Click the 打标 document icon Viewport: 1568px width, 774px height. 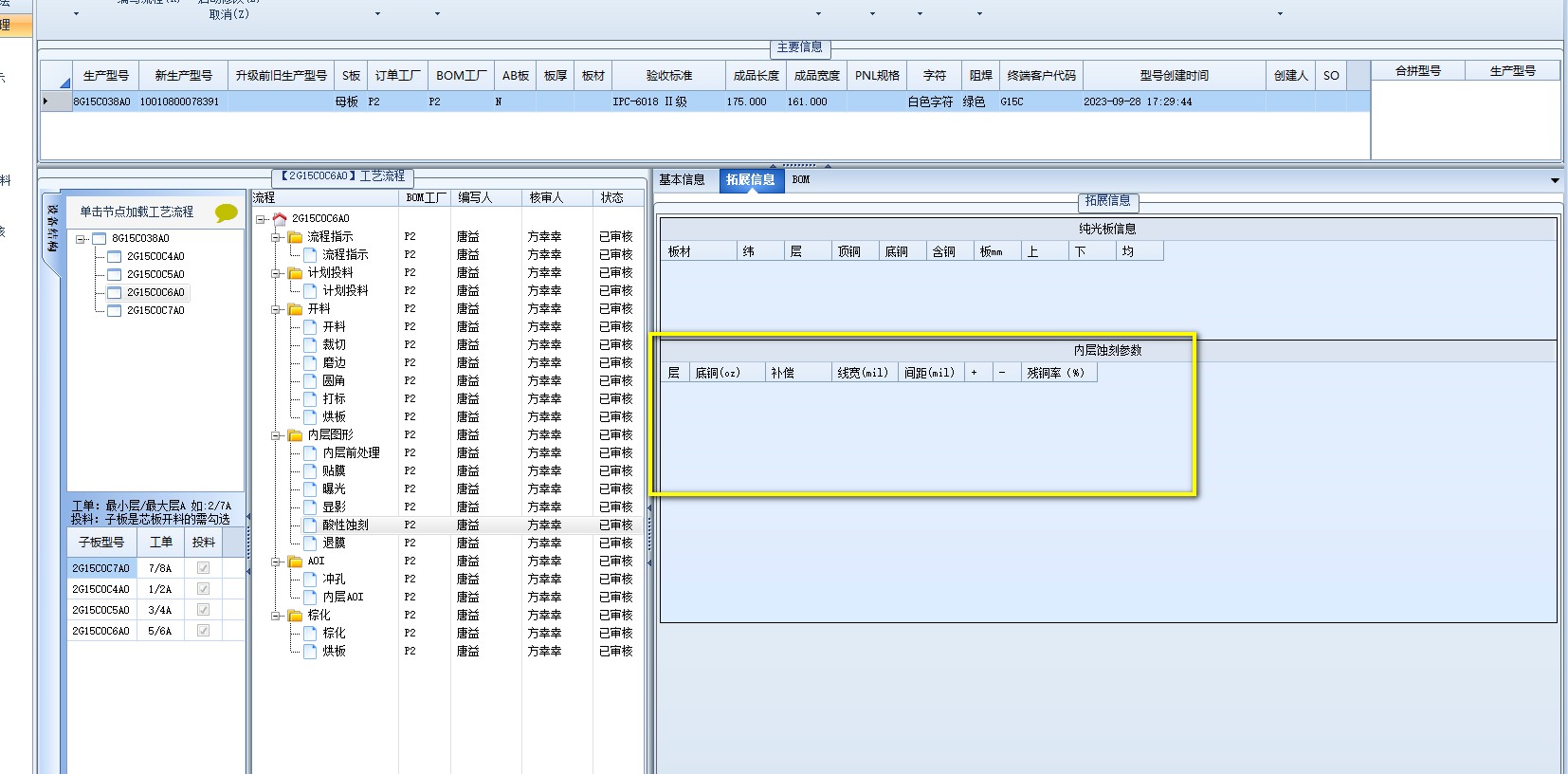[310, 398]
